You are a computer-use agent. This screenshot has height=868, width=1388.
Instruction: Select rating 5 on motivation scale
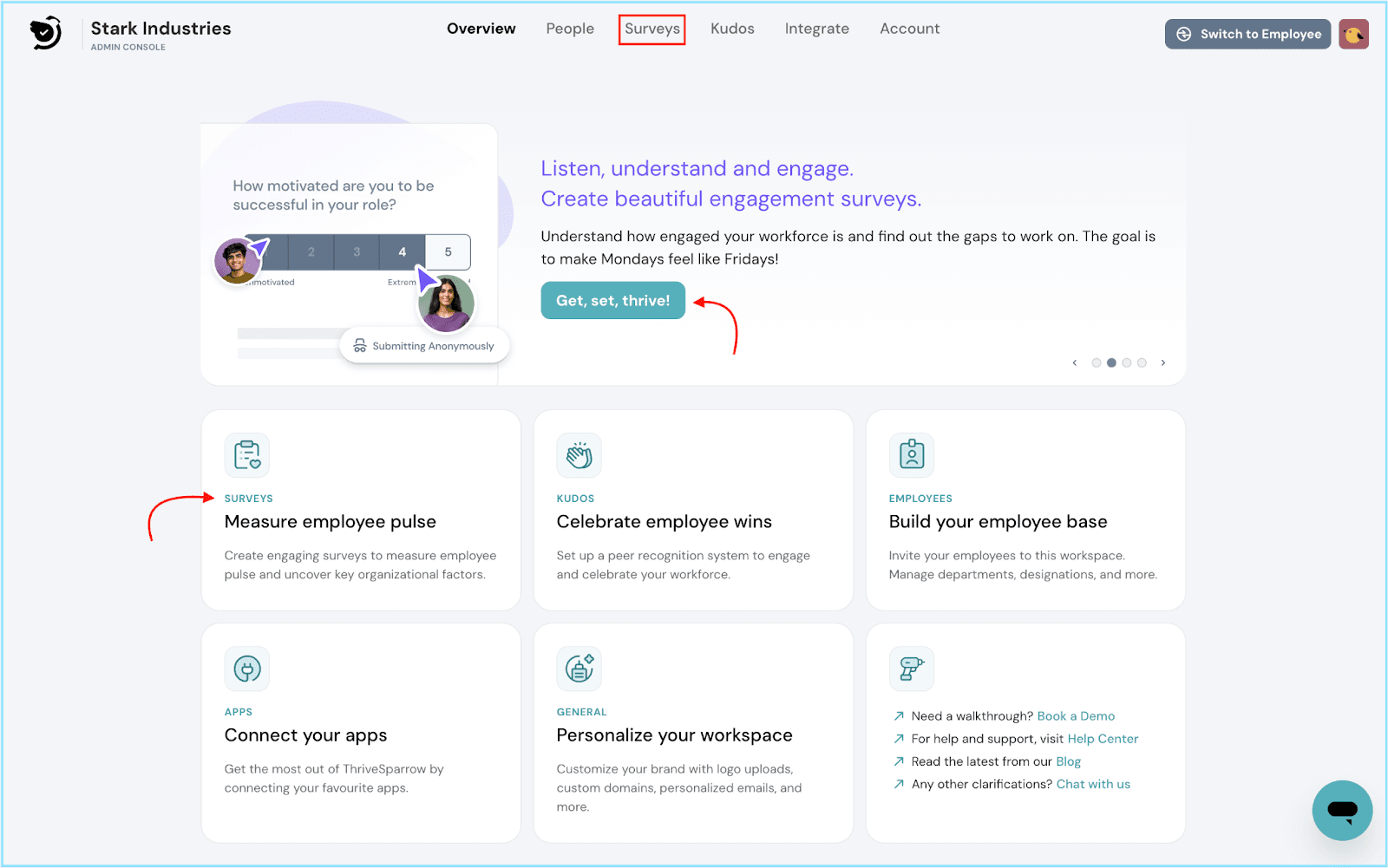pyautogui.click(x=448, y=252)
